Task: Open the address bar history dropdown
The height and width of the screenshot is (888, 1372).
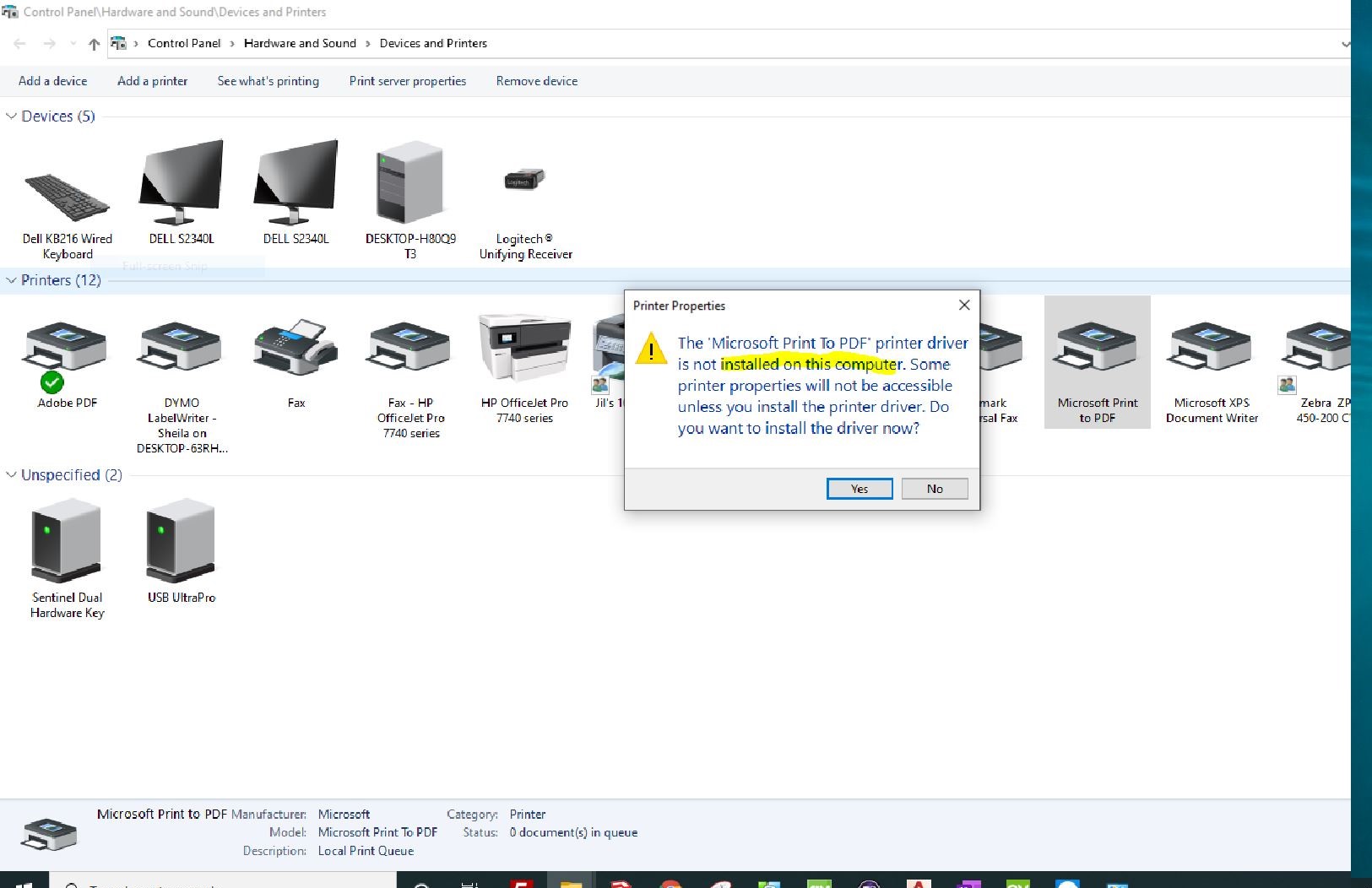Action: [1344, 44]
